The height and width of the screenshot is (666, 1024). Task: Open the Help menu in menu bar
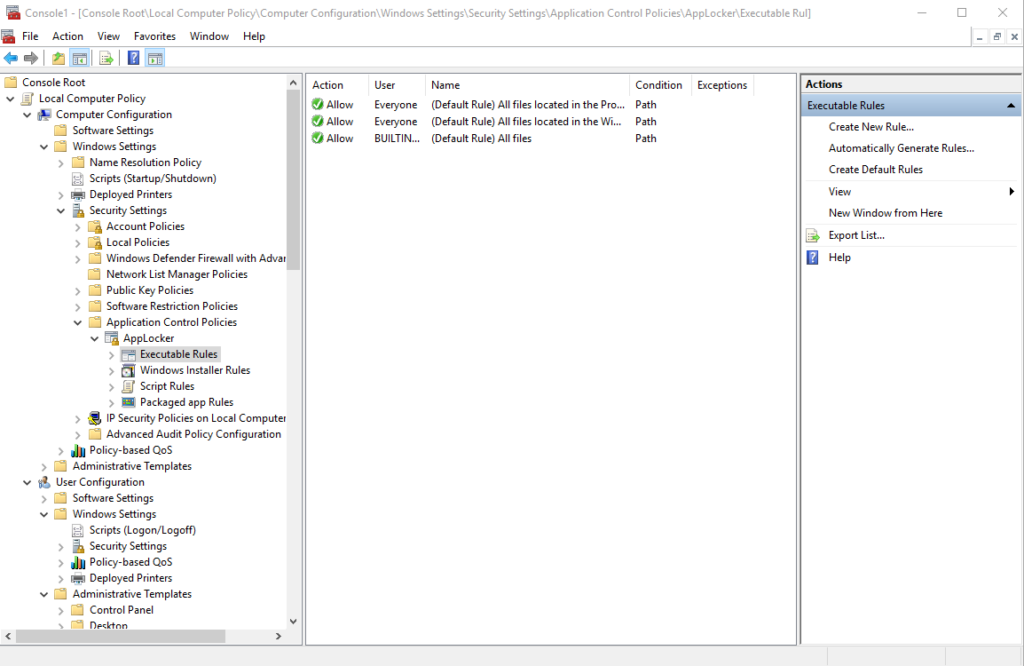point(254,37)
